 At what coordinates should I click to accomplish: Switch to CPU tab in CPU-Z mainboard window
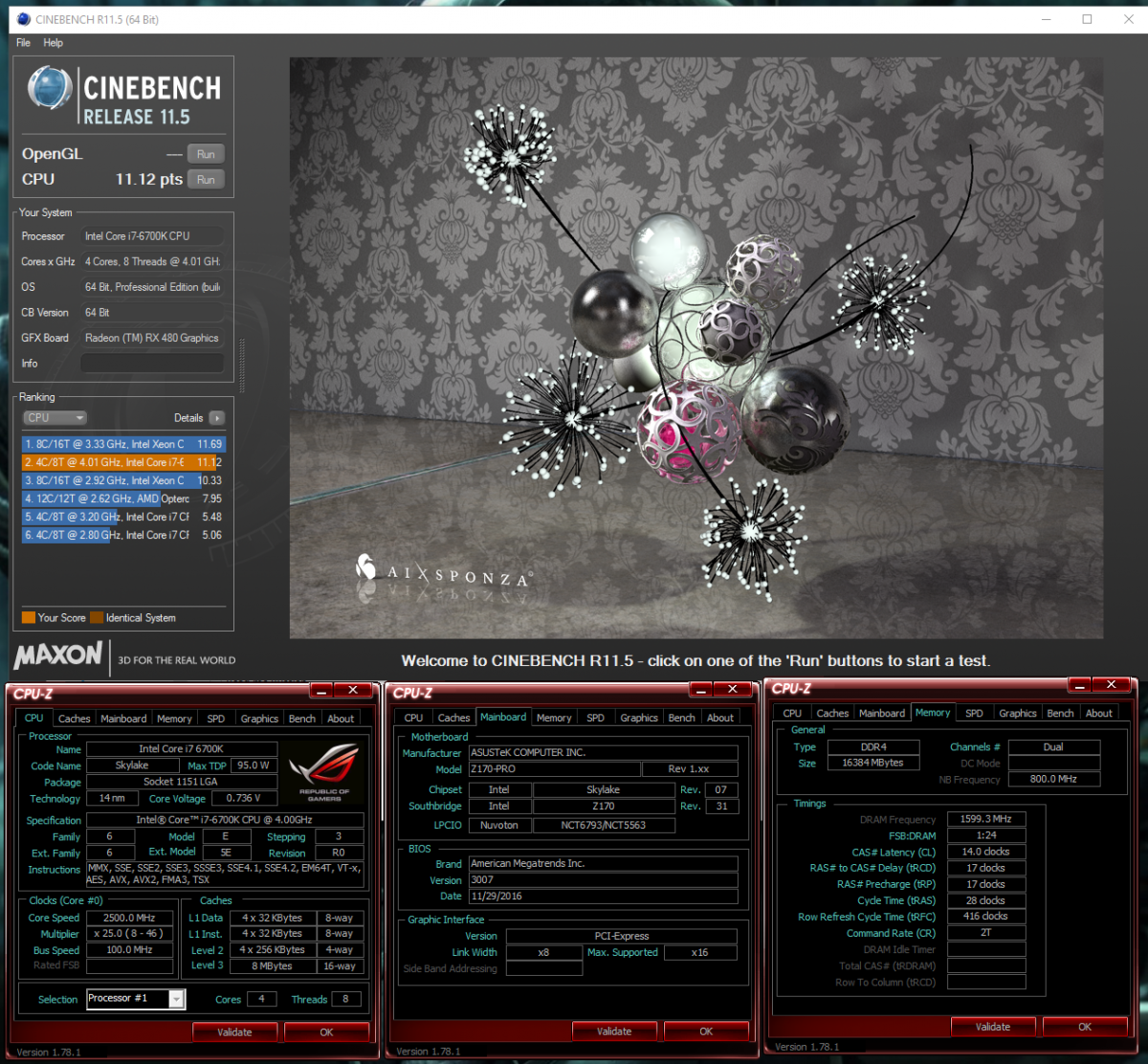[413, 718]
